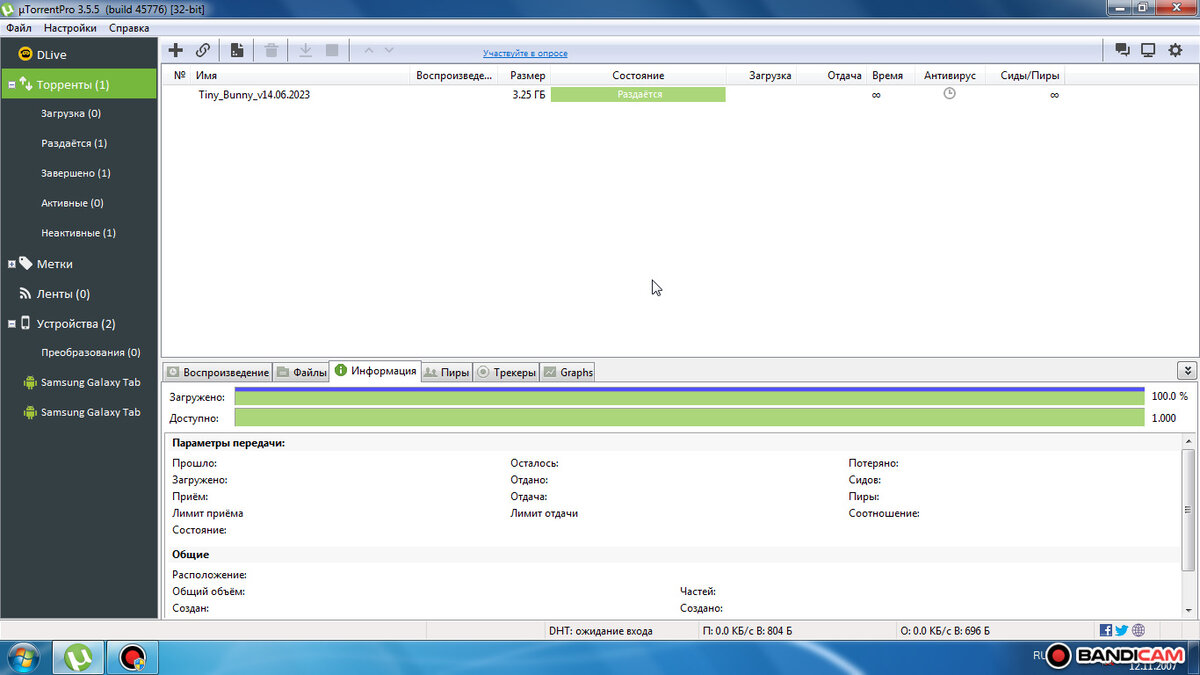
Task: Sort by Антивирус column header
Action: point(950,75)
